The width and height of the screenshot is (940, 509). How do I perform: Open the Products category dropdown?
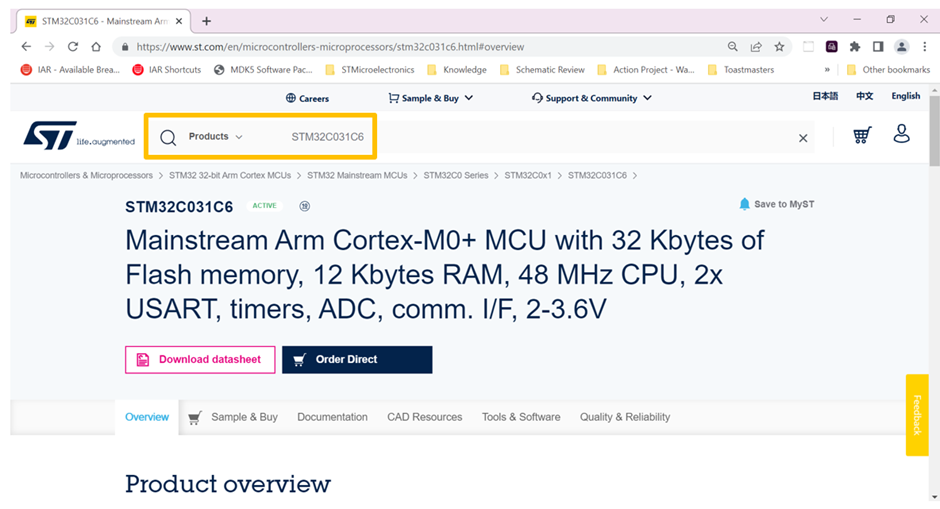tap(215, 137)
